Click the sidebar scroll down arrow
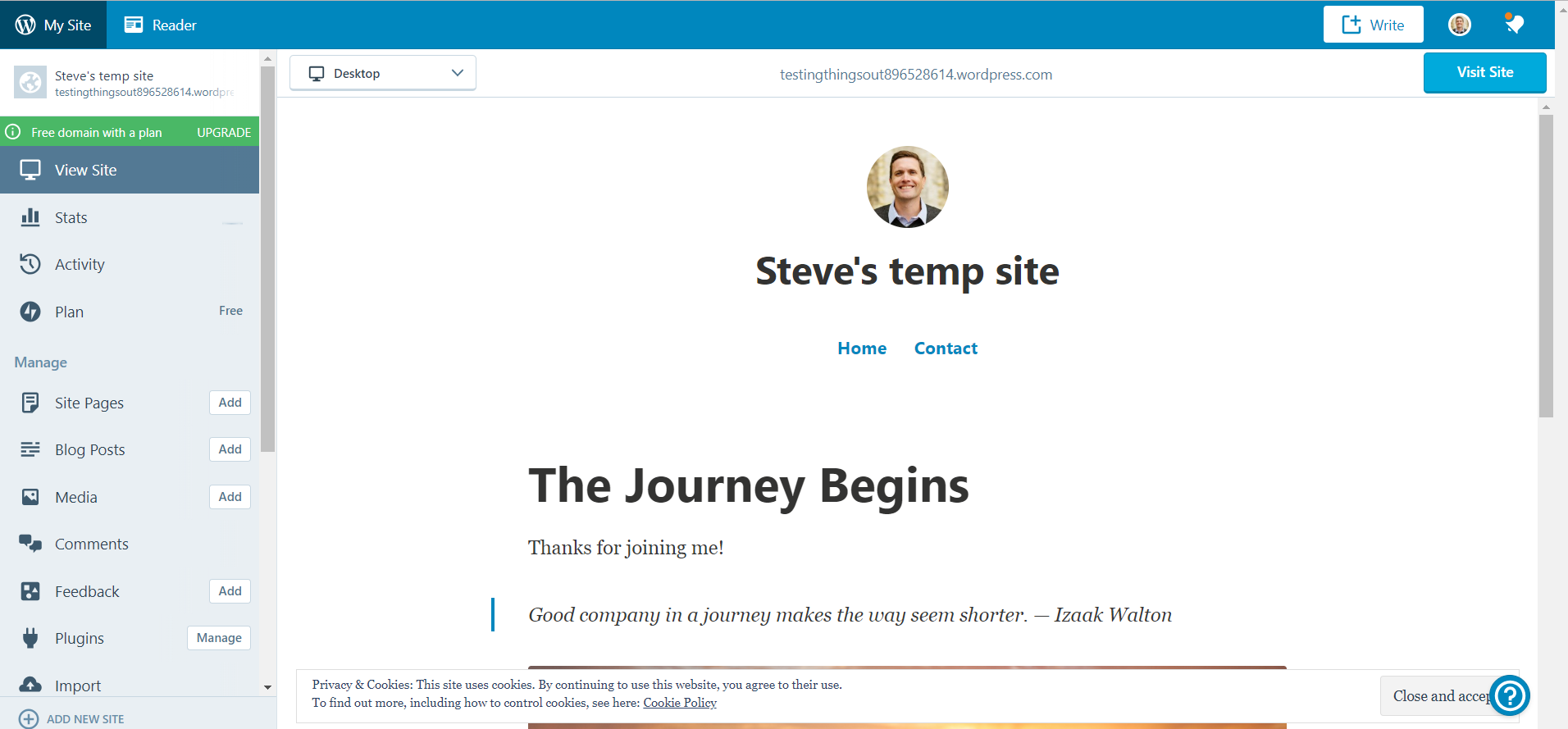 click(267, 687)
